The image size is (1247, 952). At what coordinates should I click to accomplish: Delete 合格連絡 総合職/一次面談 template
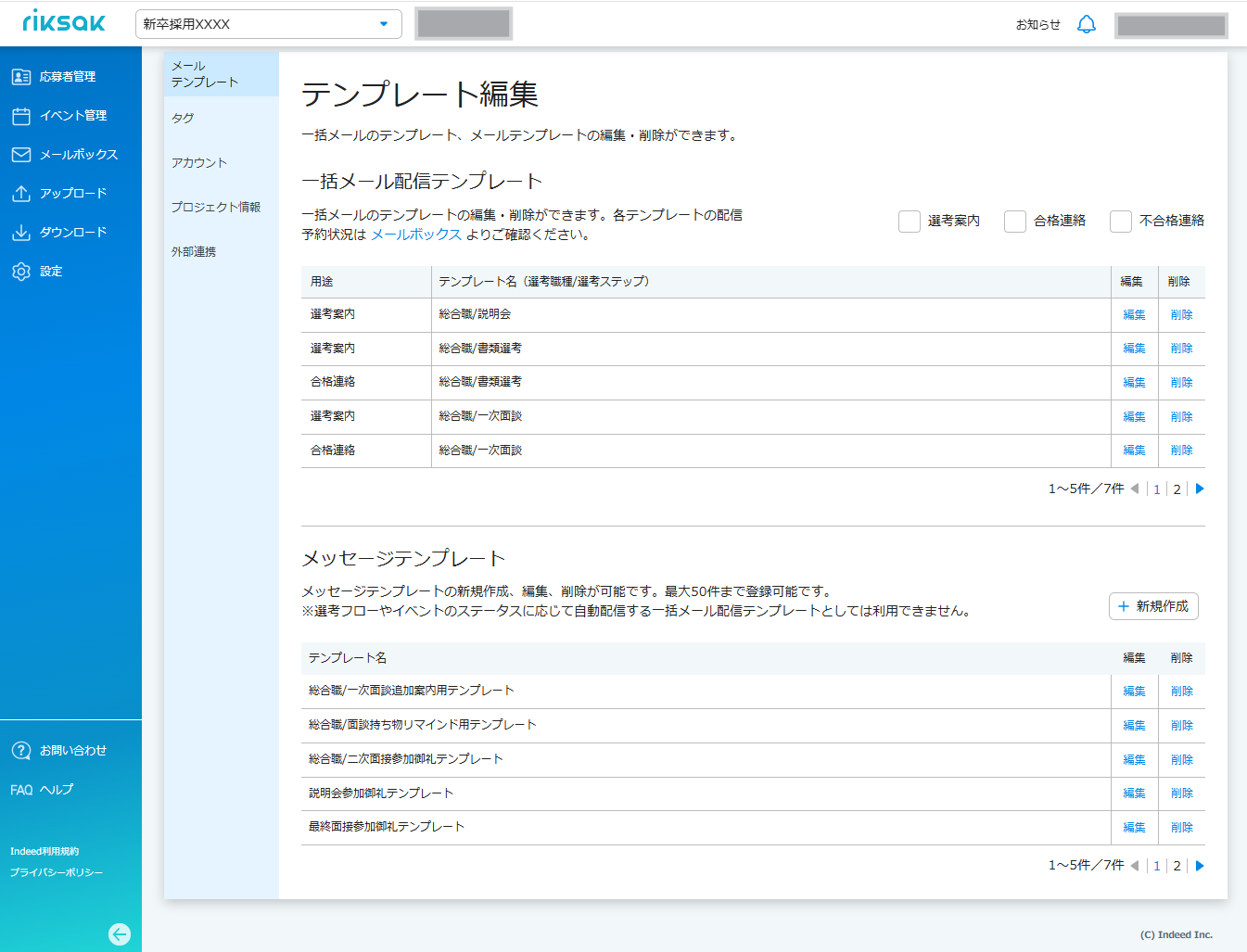click(1181, 451)
